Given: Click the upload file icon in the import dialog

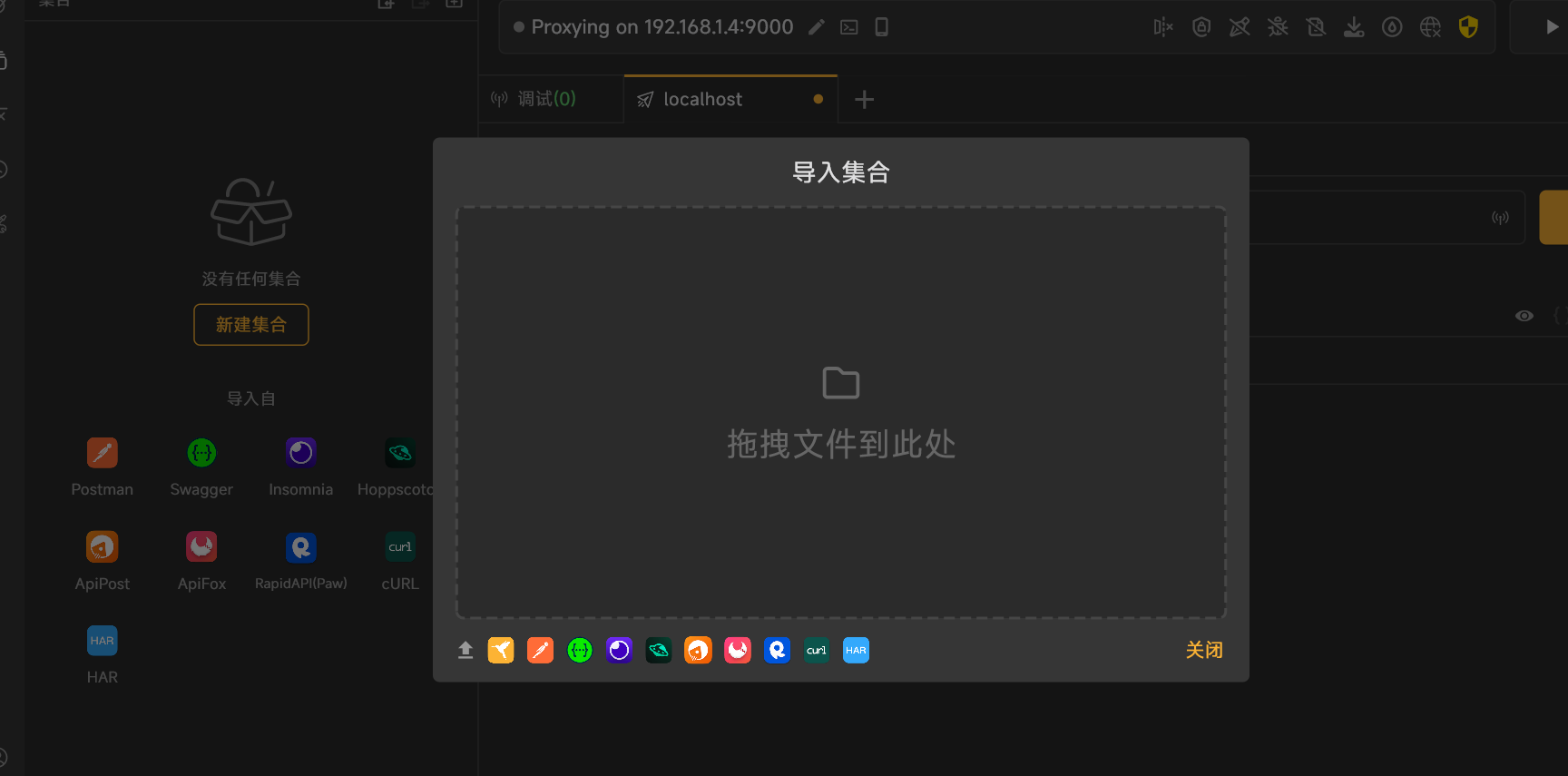Looking at the screenshot, I should (465, 650).
